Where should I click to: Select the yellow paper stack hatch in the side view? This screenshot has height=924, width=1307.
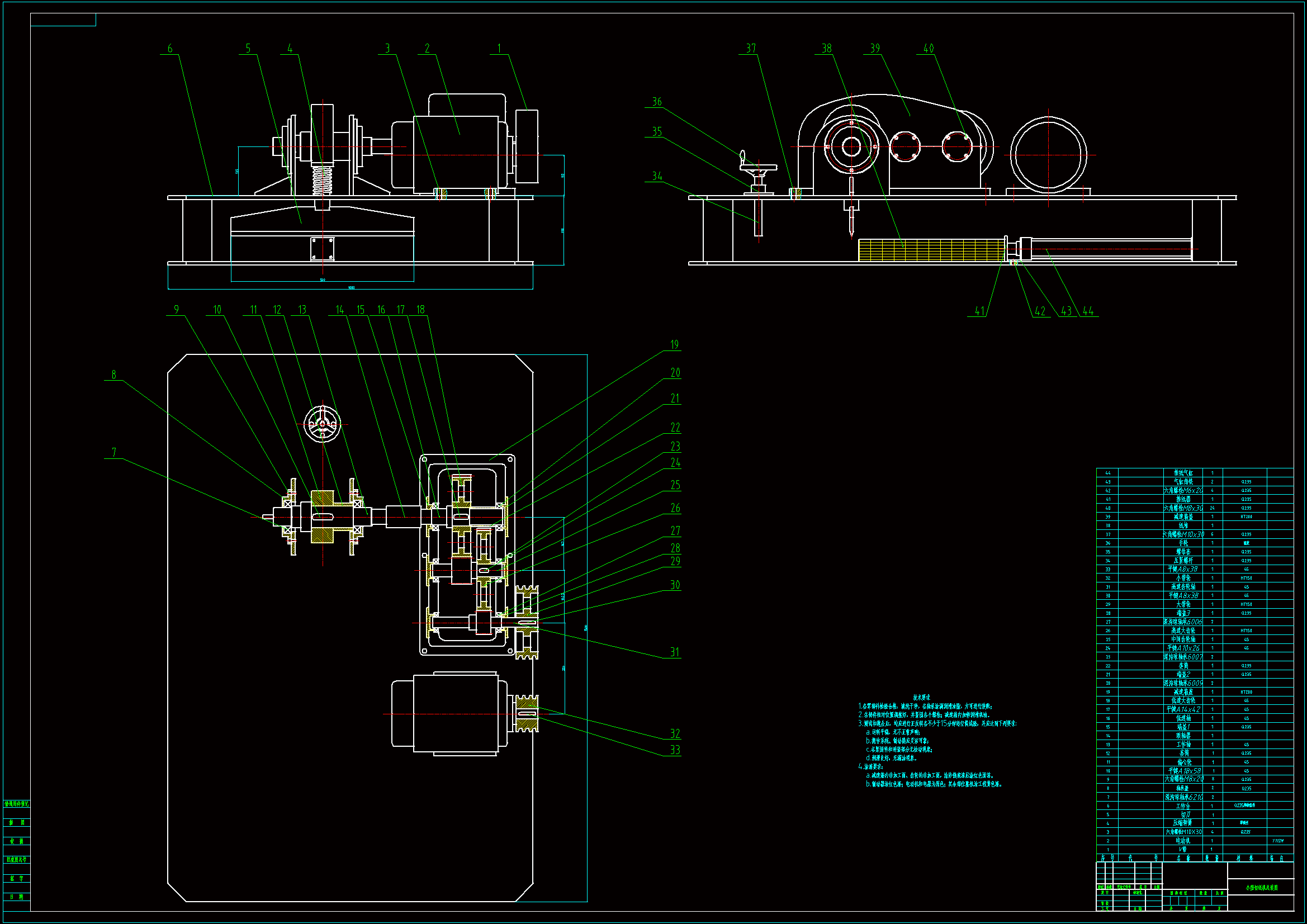pyautogui.click(x=931, y=250)
